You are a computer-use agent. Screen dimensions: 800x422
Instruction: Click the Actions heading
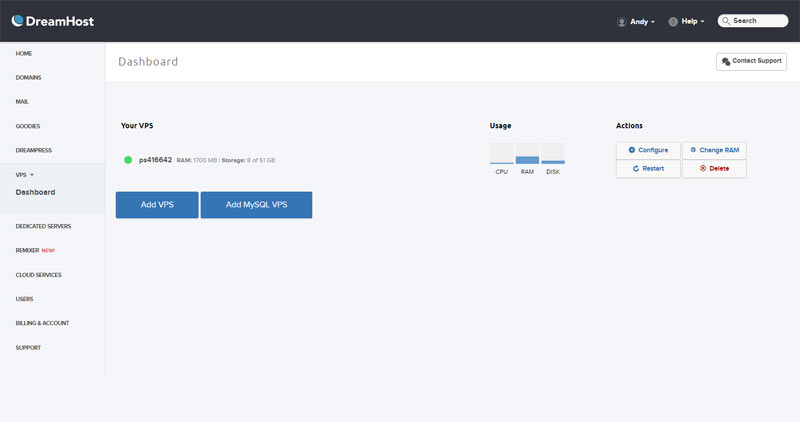point(629,126)
